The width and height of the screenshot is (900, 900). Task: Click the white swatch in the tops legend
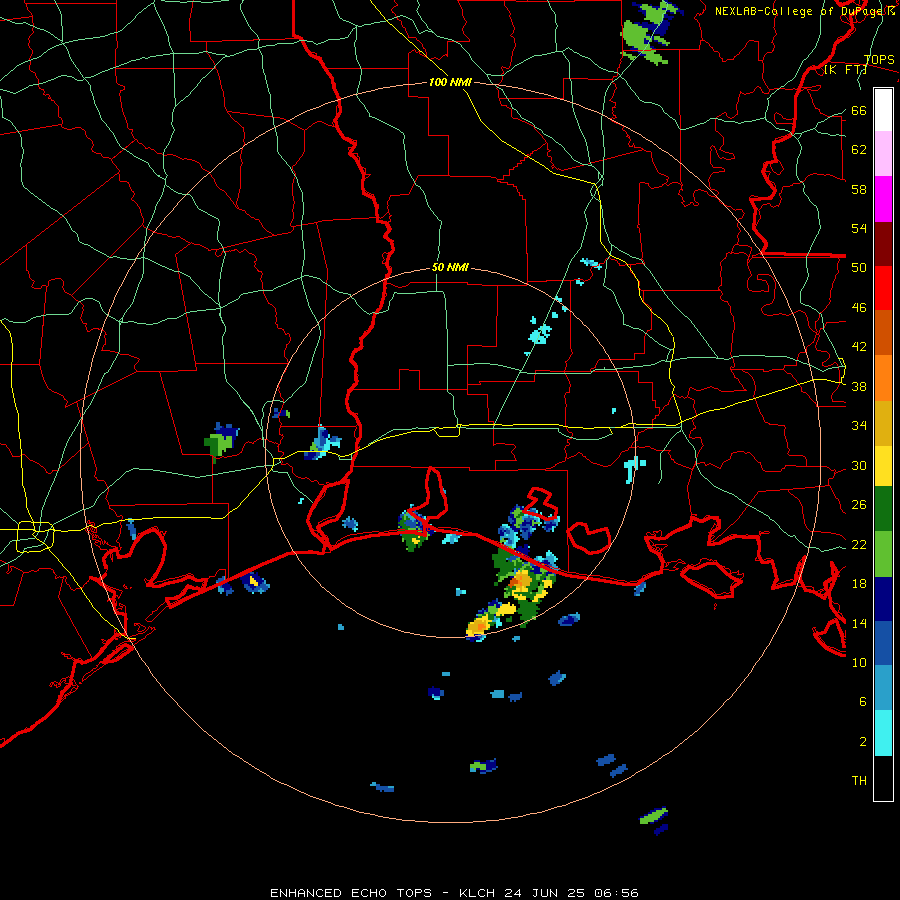click(883, 110)
